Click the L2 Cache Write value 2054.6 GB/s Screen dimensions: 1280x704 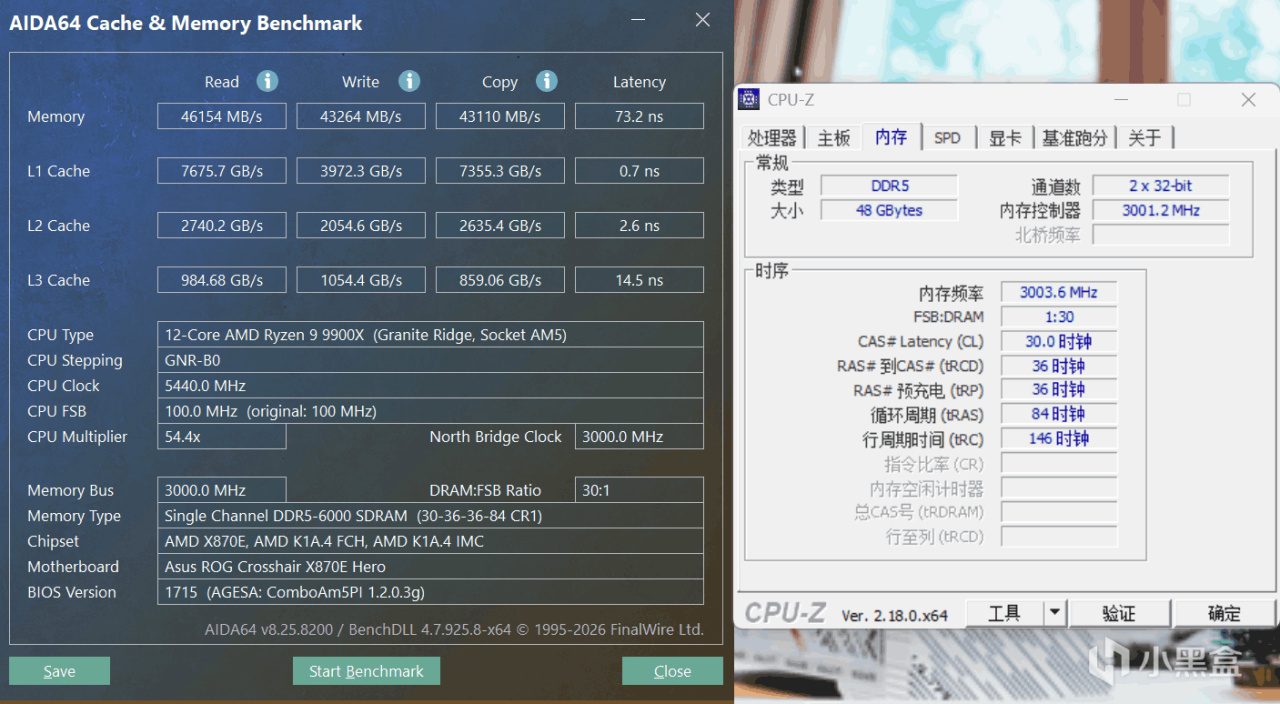coord(361,225)
